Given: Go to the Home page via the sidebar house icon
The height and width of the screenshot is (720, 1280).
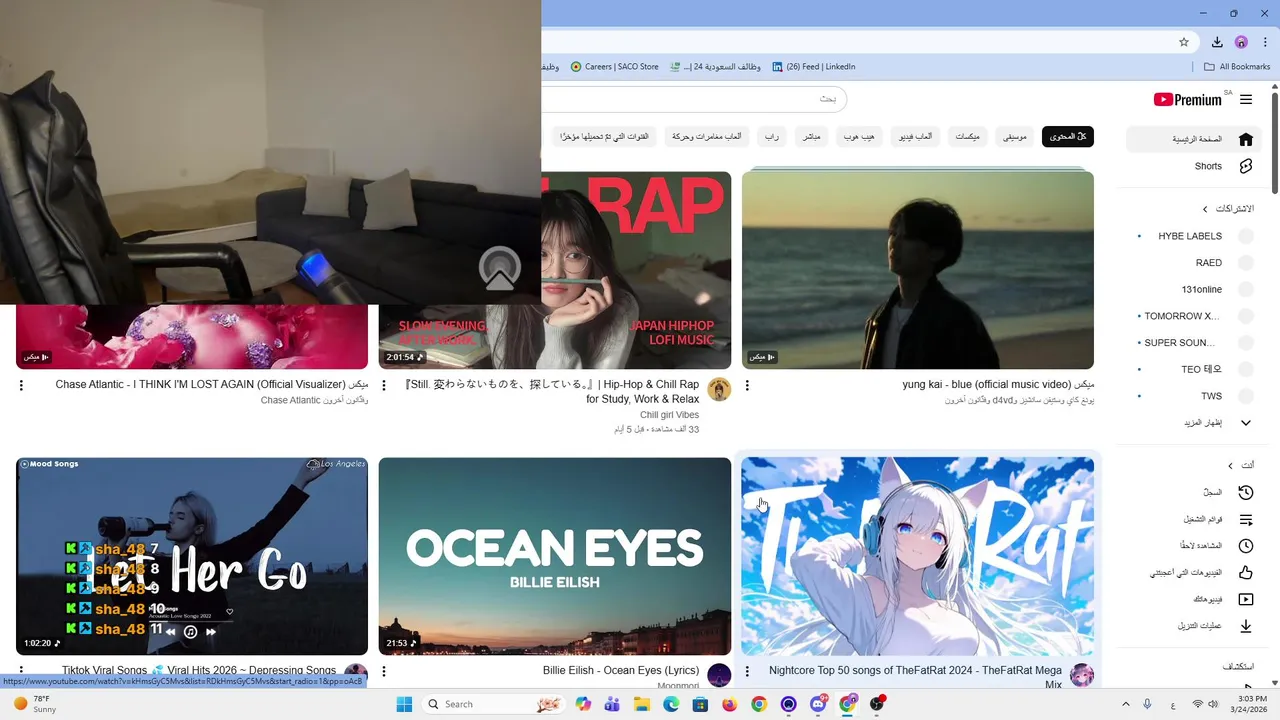Looking at the screenshot, I should pos(1245,139).
